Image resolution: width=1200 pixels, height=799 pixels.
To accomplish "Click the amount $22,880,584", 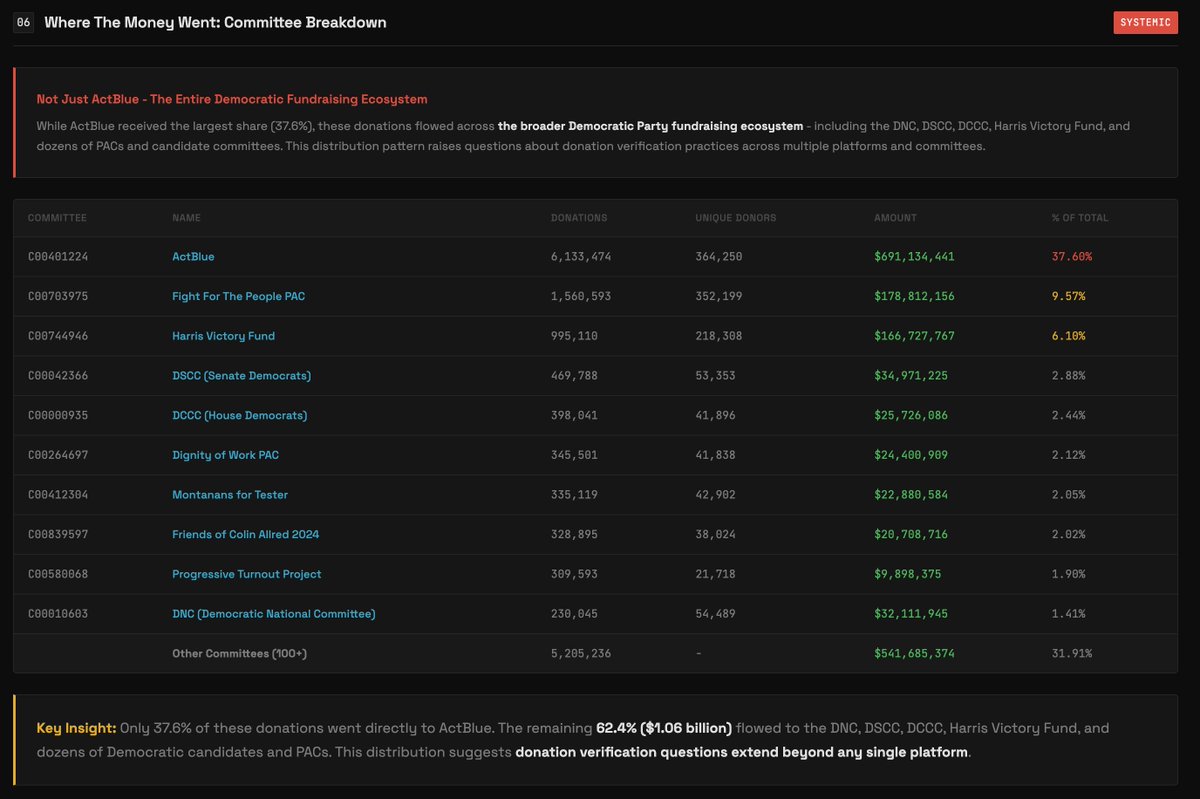I will coord(911,495).
